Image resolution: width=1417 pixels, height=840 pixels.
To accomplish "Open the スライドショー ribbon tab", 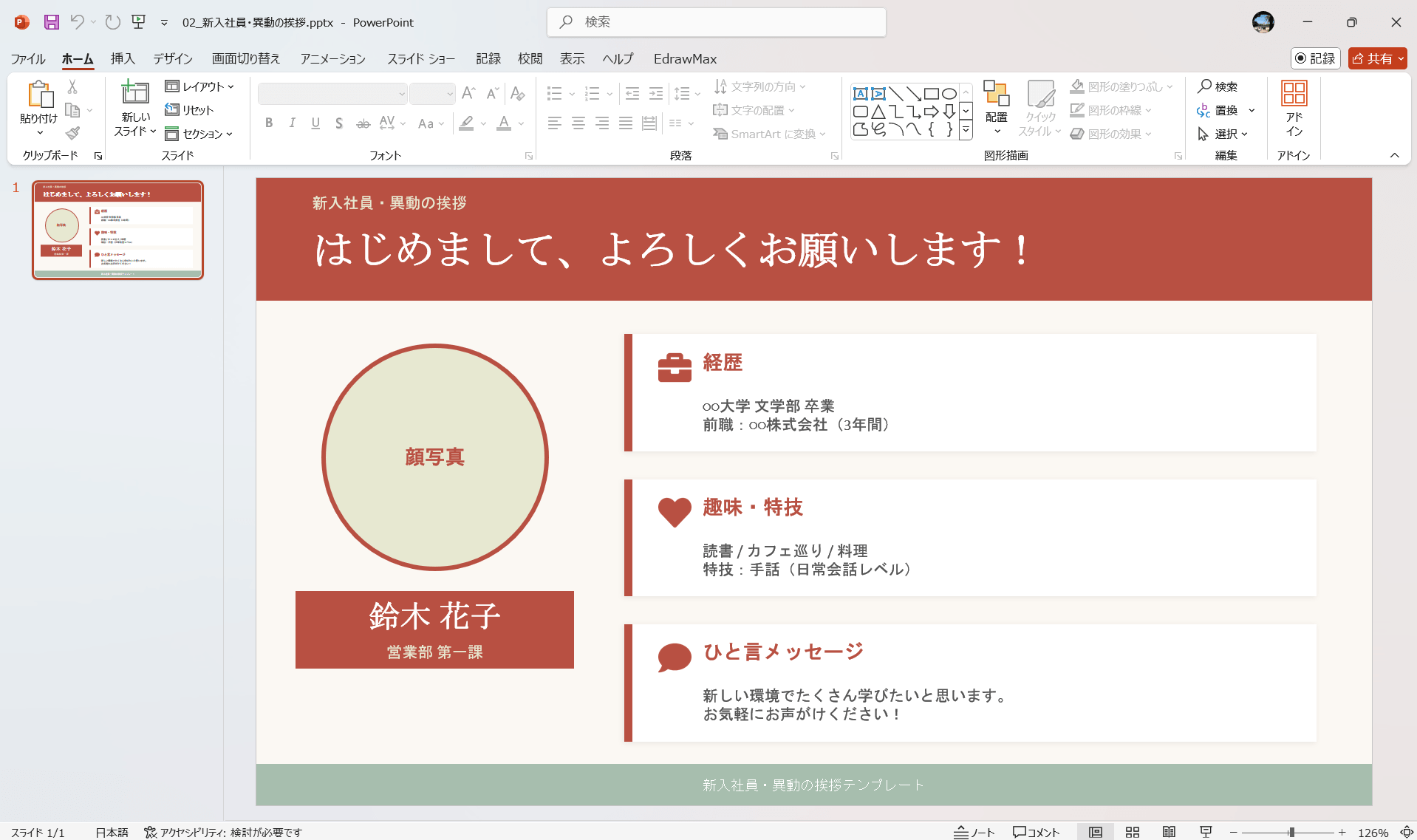I will 420,58.
